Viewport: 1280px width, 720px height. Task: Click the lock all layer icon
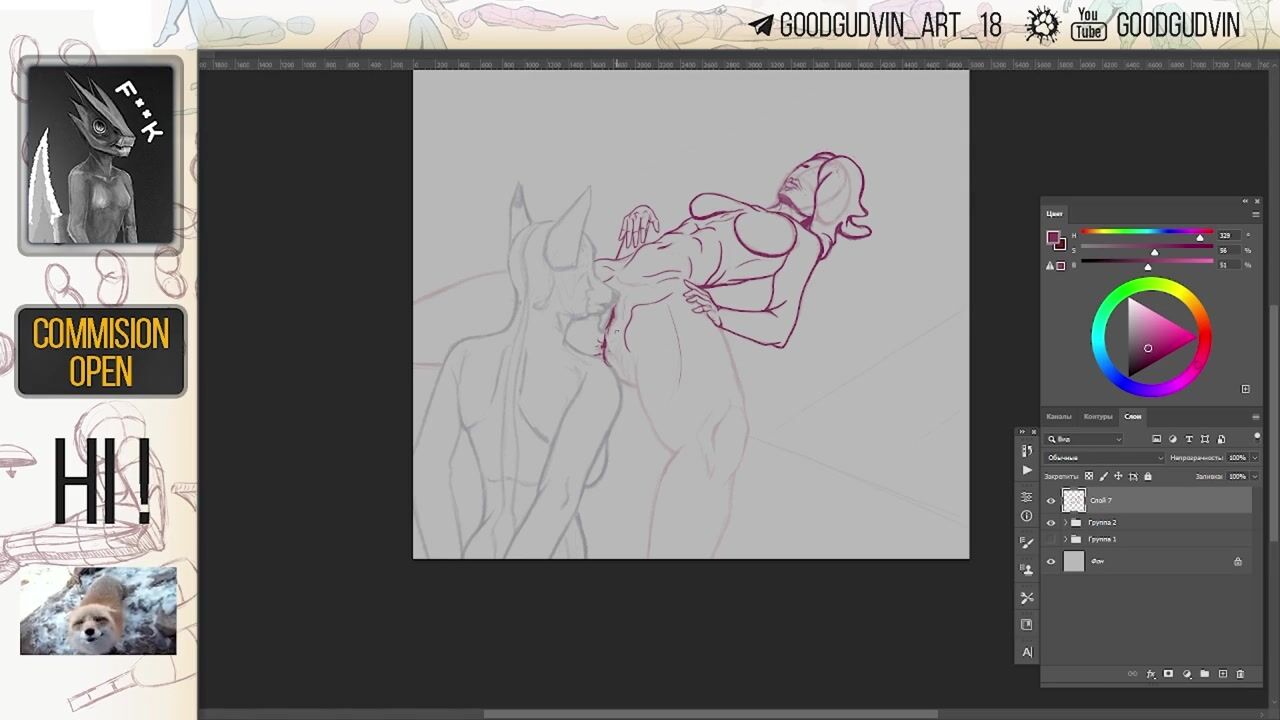point(1147,476)
